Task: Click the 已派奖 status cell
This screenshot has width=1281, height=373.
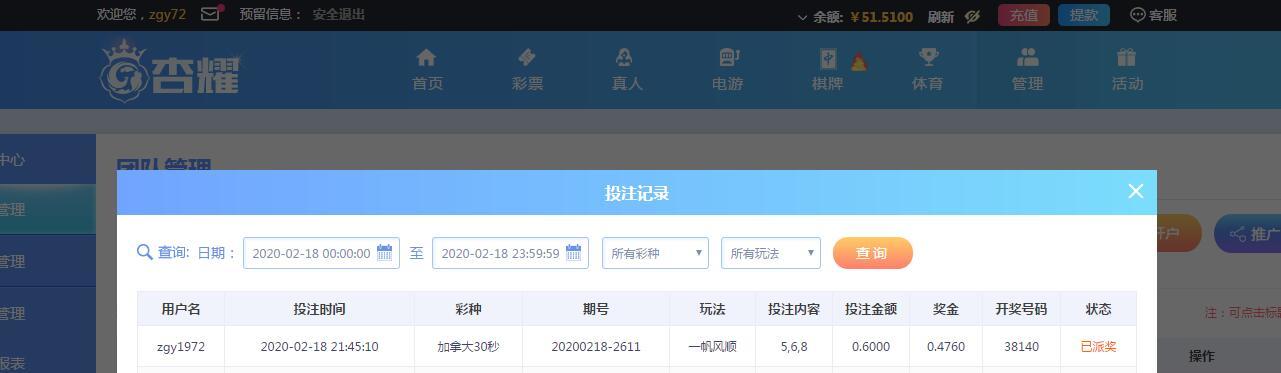Action: [1098, 347]
